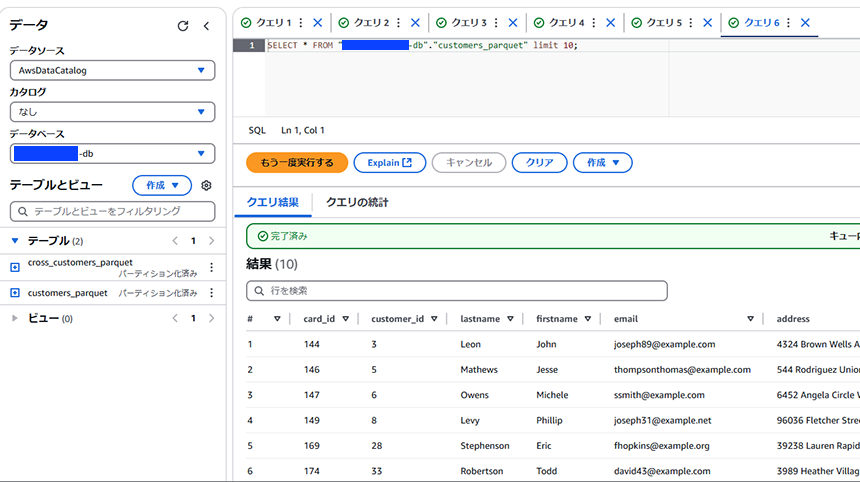Viewport: 860px width, 482px height.
Task: Expand customers_parquet table columns
Action: tap(15, 293)
